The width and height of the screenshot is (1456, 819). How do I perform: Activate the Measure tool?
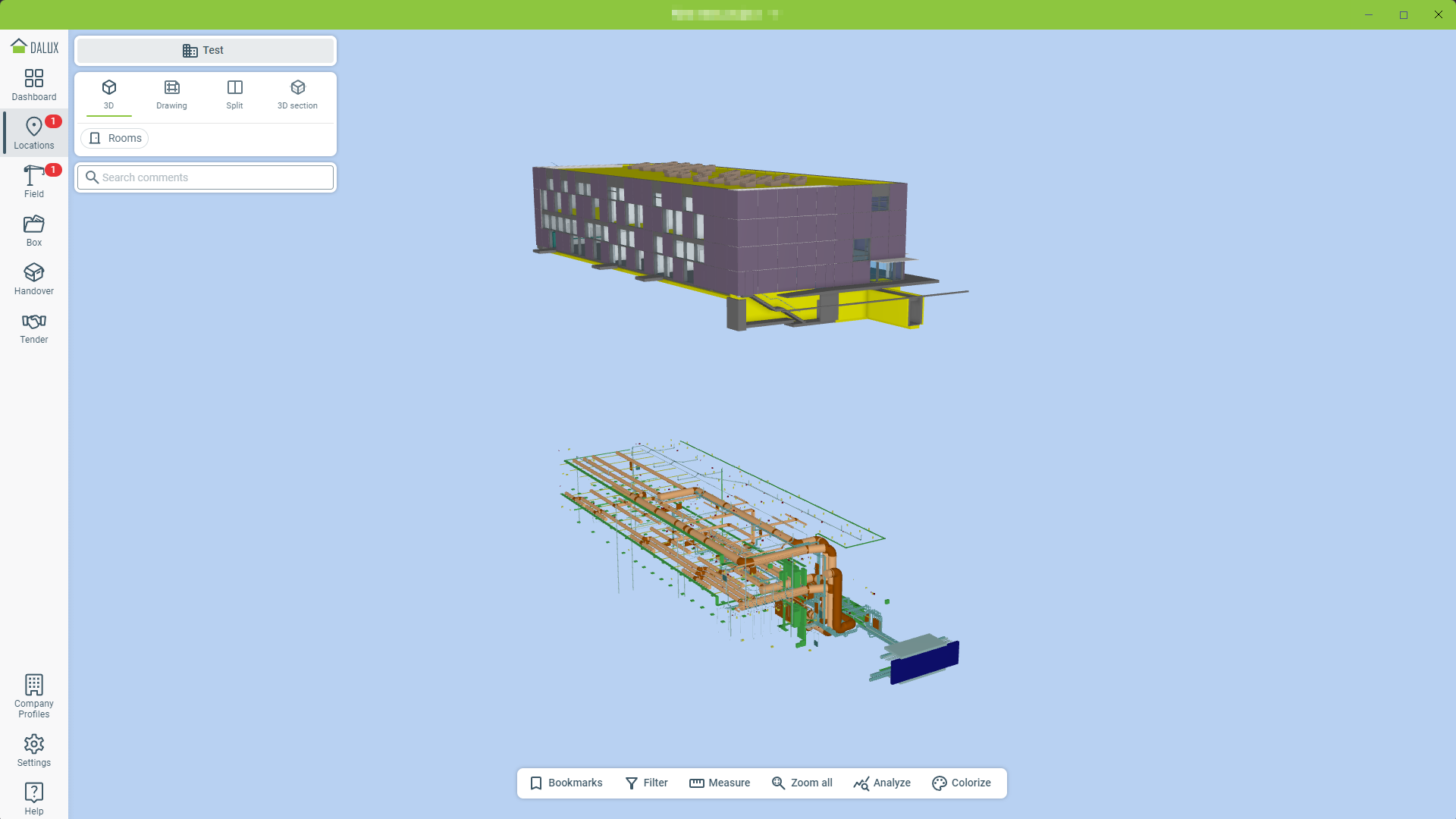[x=719, y=783]
